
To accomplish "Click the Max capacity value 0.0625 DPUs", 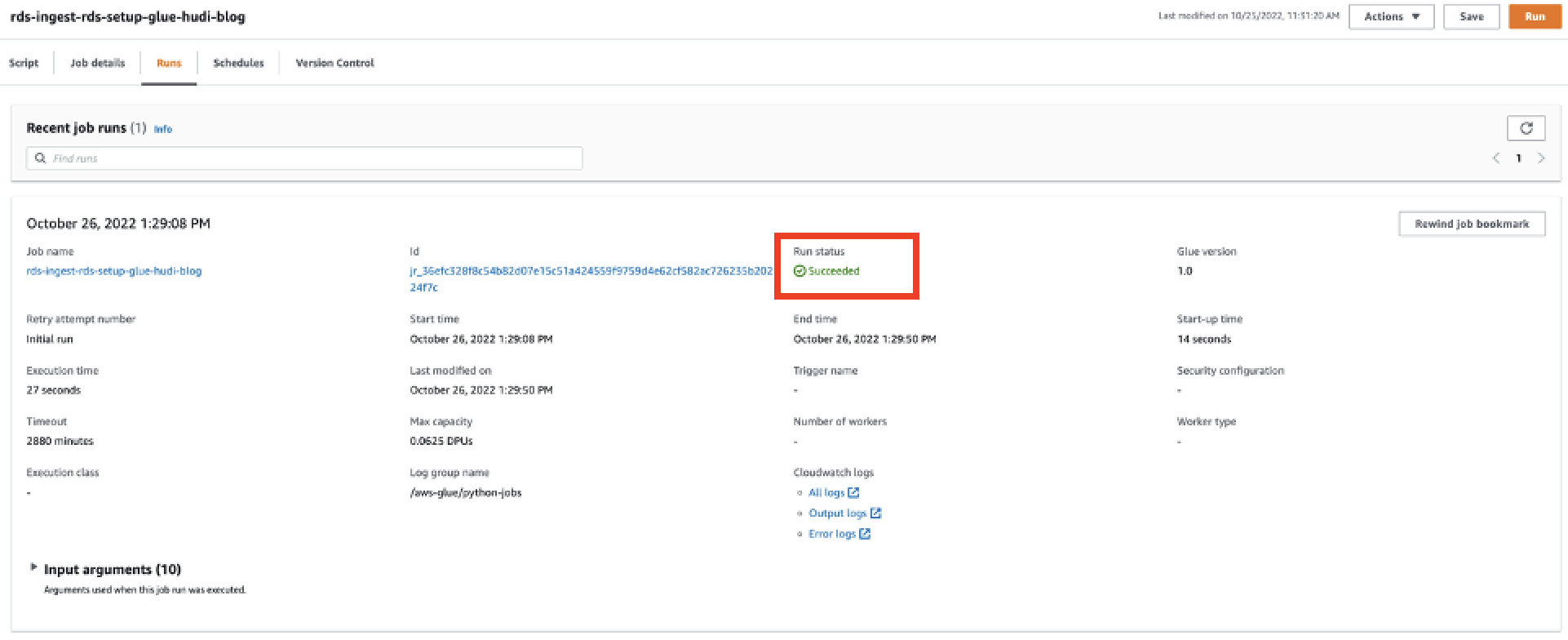I will click(x=441, y=441).
